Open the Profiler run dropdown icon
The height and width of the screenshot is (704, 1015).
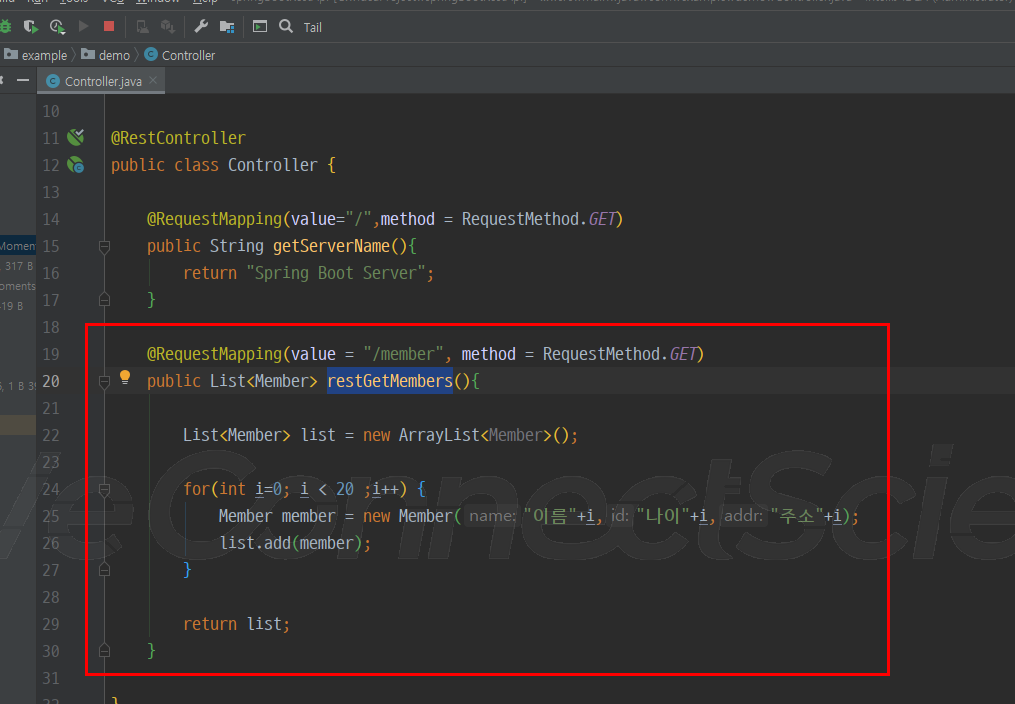tap(58, 27)
